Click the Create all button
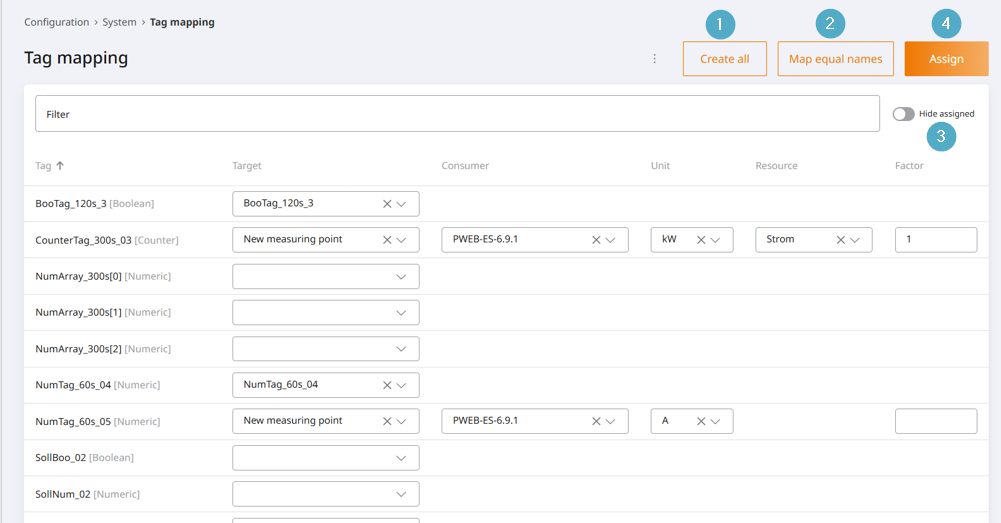Image resolution: width=1001 pixels, height=523 pixels. click(724, 59)
